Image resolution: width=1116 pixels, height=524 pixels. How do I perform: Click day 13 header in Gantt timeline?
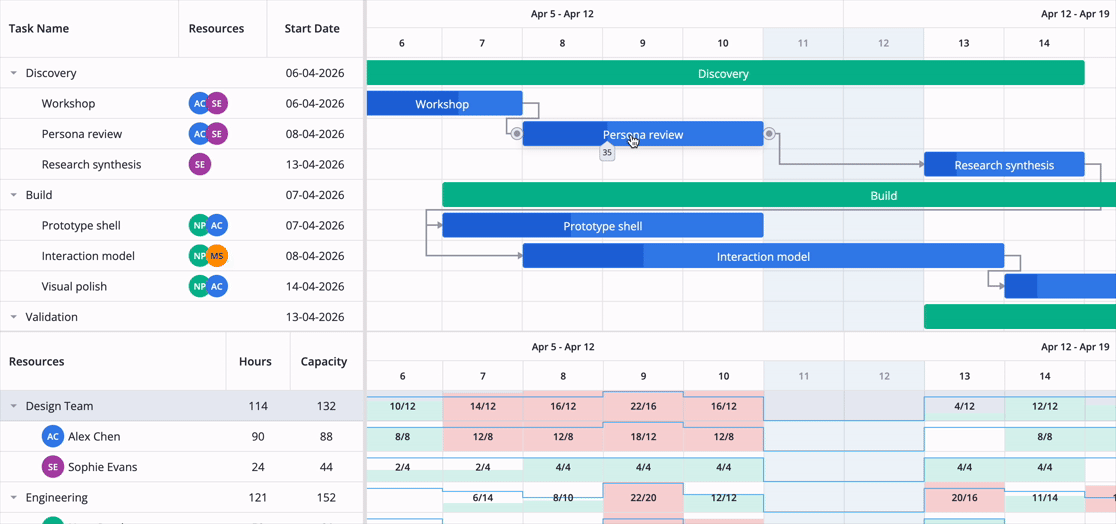point(964,43)
